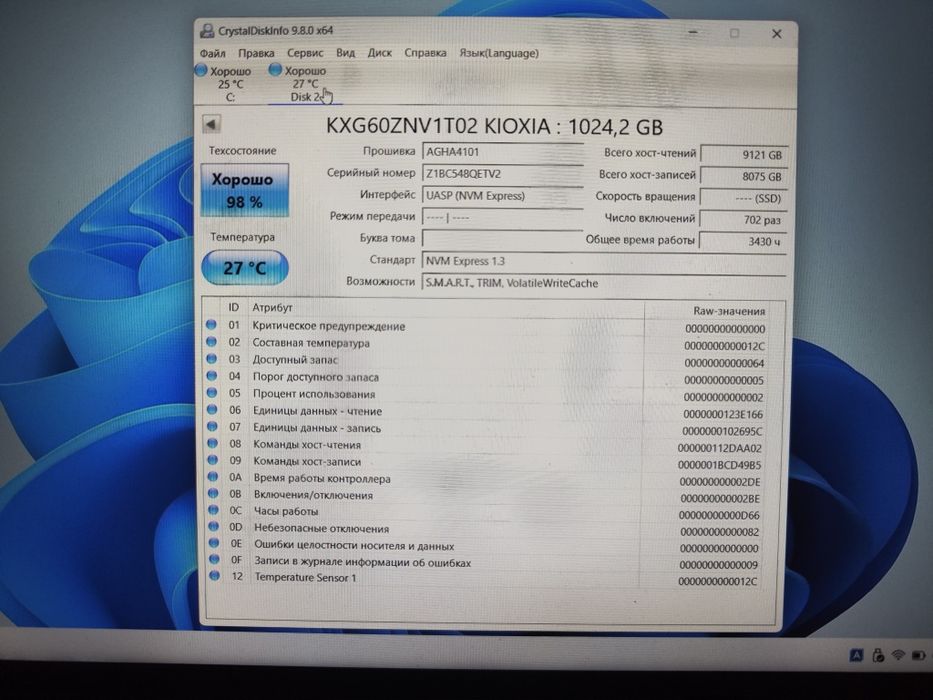Click status icon for 05 Процент использования
933x700 pixels.
(x=212, y=392)
